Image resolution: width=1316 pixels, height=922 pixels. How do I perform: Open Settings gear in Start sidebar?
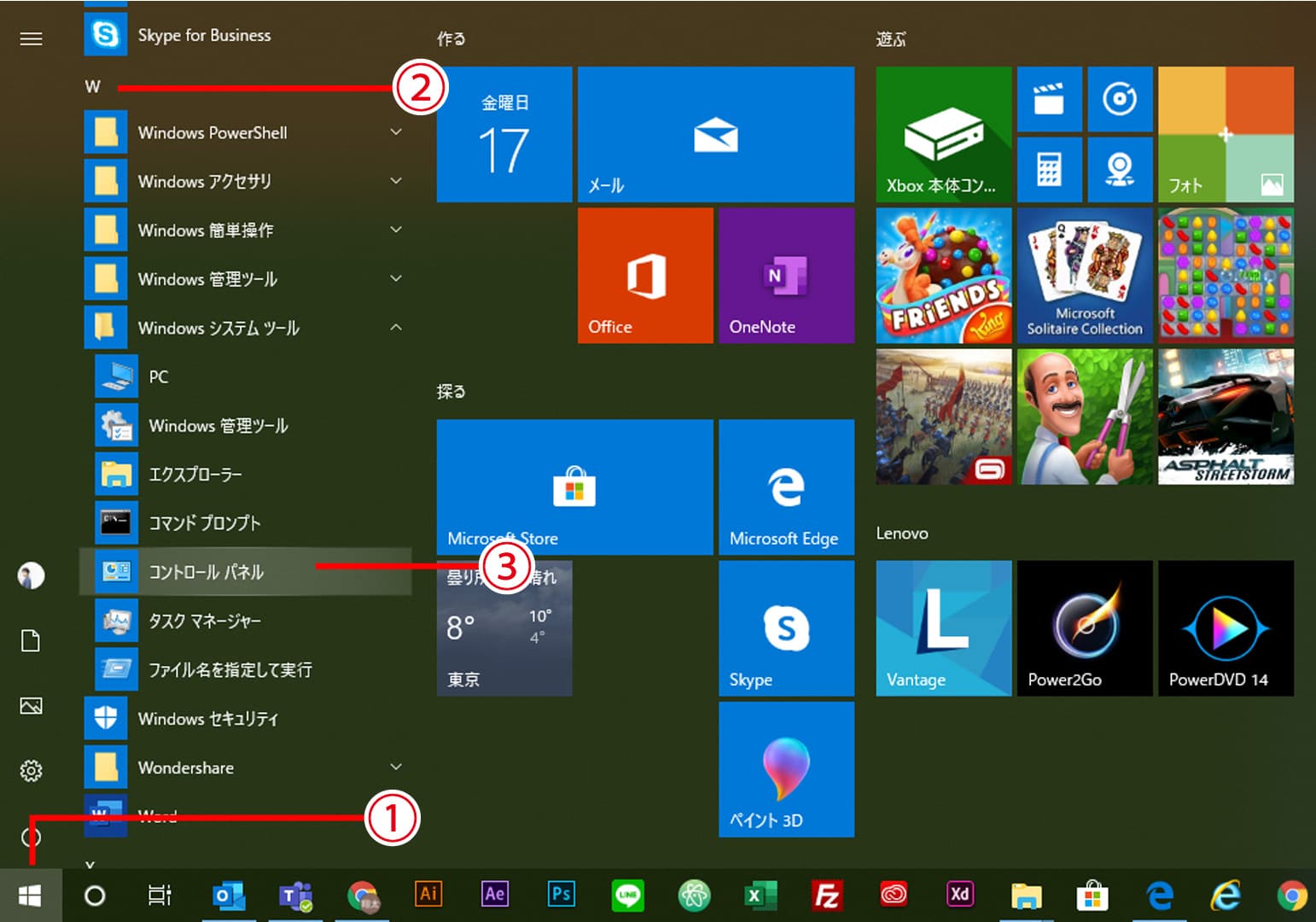31,771
